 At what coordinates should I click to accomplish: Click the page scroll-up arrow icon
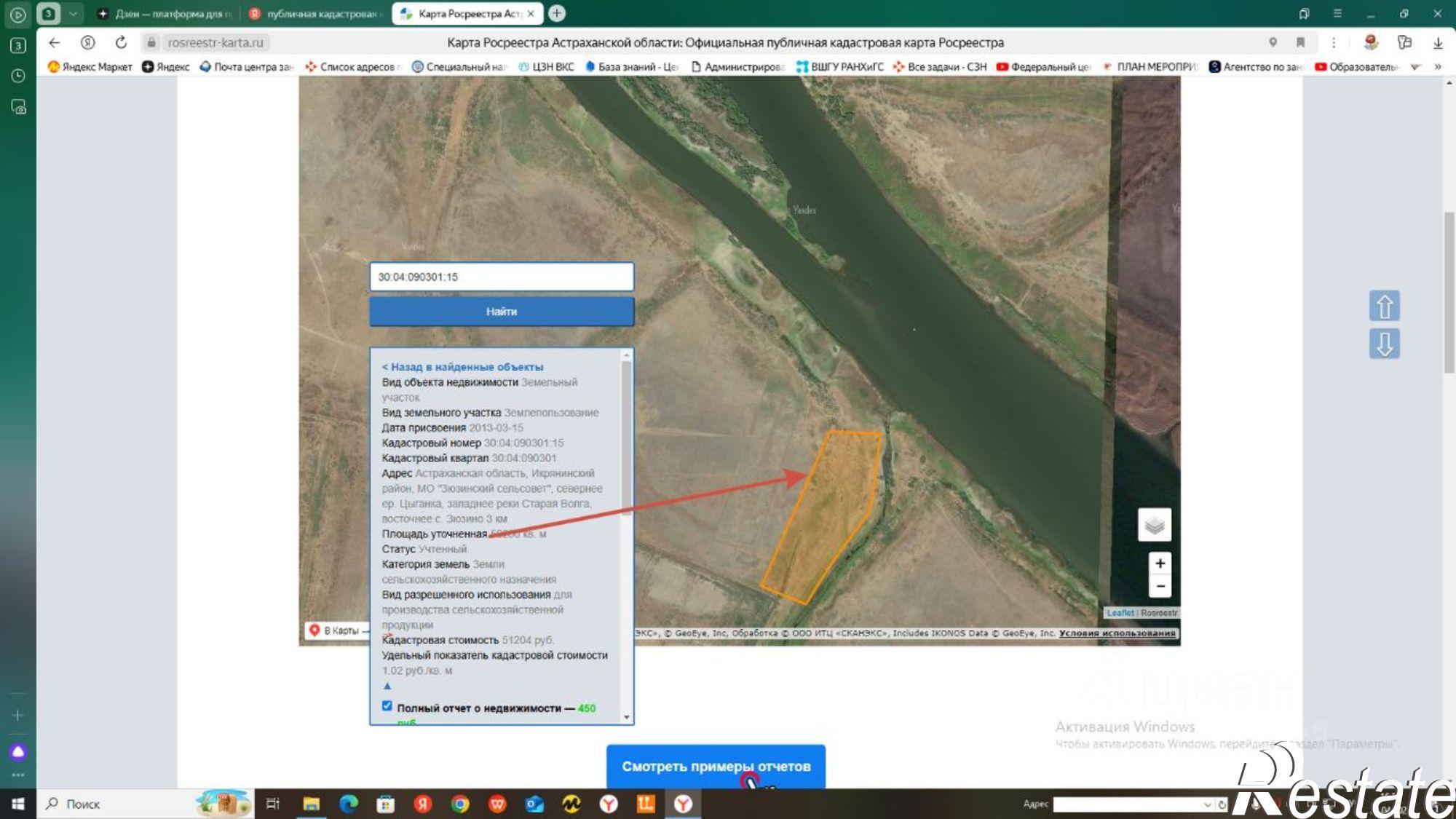[x=1384, y=306]
